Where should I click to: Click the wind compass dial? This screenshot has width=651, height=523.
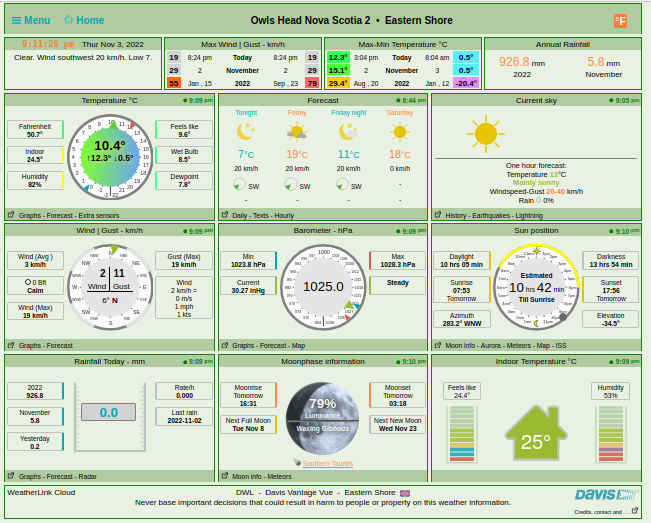[110, 287]
